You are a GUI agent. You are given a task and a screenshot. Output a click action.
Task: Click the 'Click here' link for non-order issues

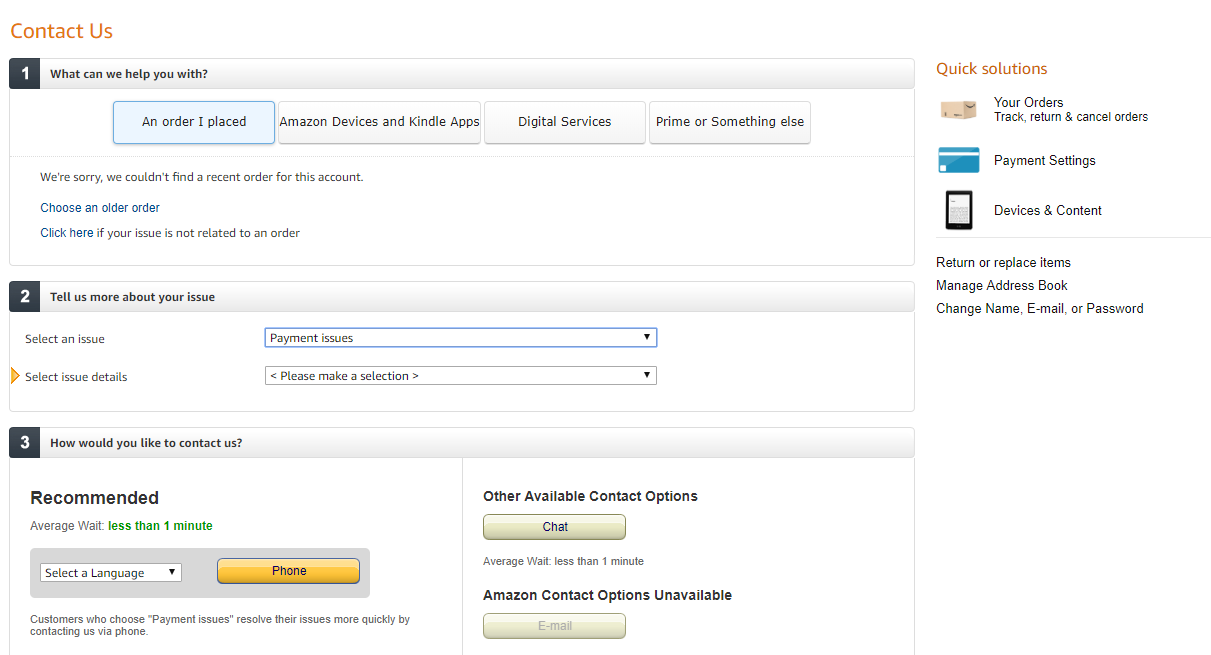pos(67,233)
